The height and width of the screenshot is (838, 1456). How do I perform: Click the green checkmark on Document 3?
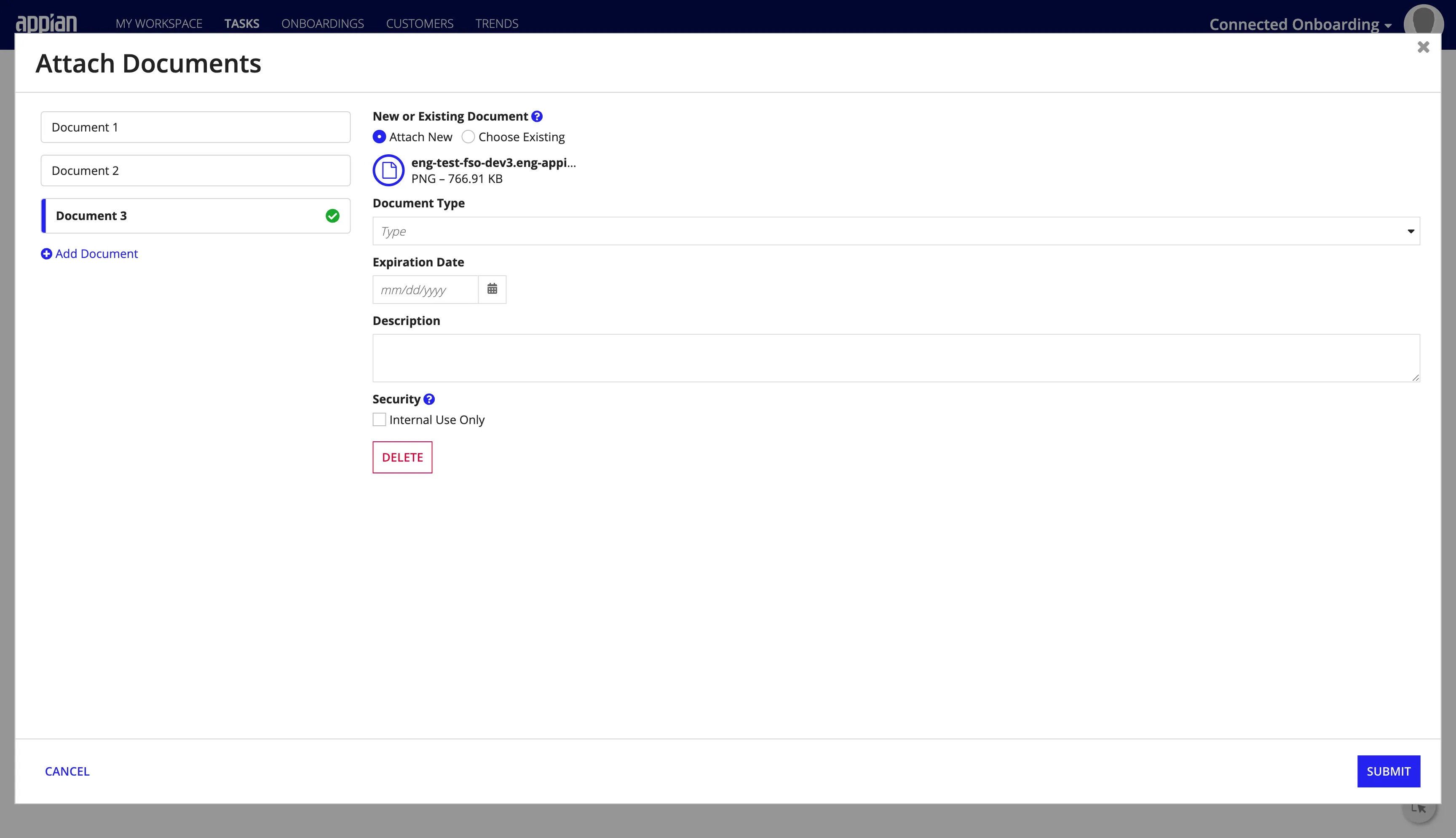(333, 215)
